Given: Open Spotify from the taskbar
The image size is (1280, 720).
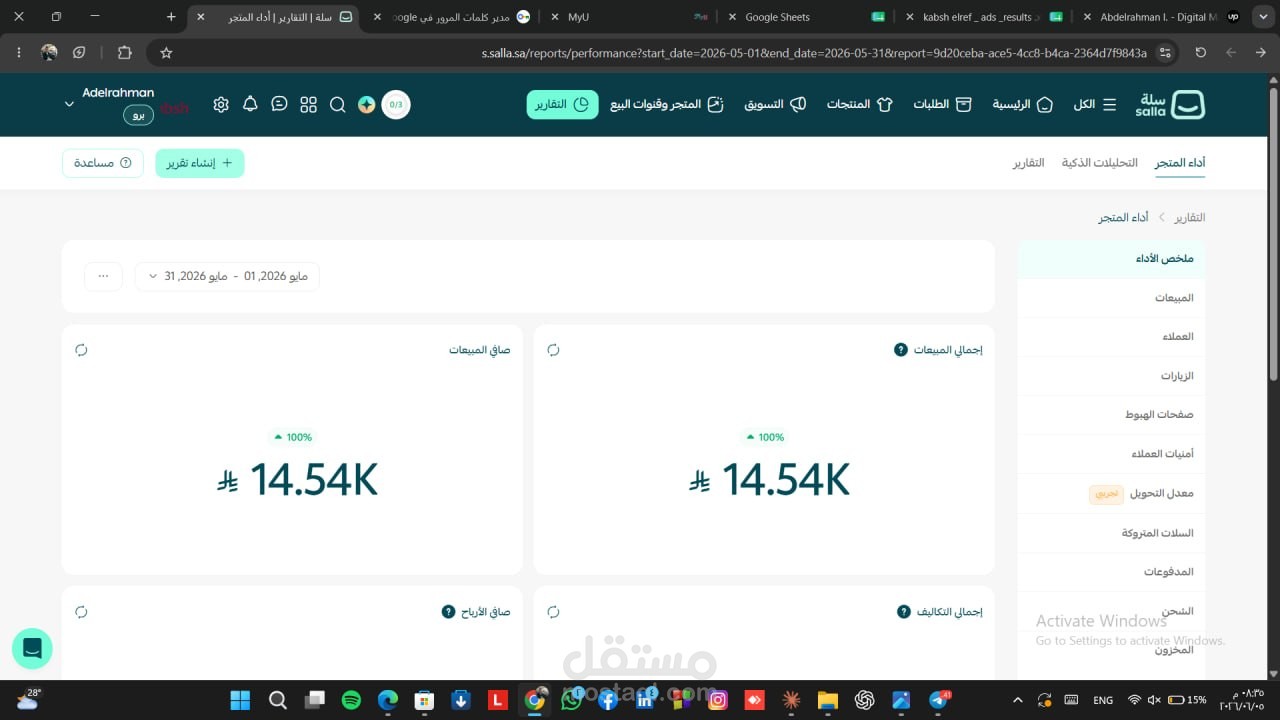Looking at the screenshot, I should 351,700.
